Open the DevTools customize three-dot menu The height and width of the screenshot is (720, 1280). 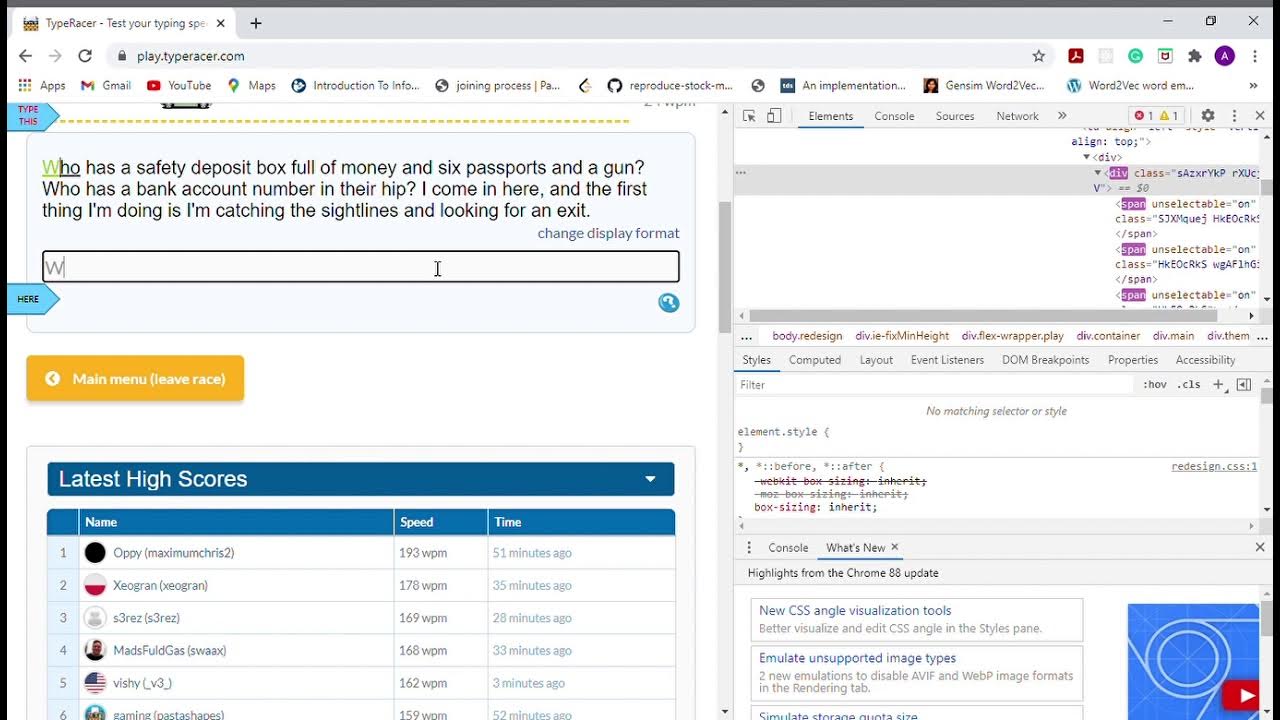1235,116
